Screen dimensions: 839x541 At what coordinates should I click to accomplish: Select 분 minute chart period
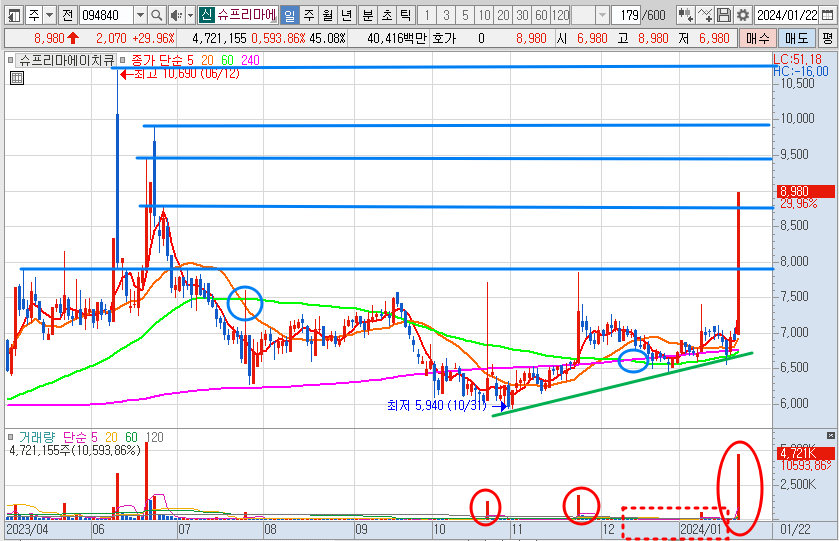click(368, 15)
